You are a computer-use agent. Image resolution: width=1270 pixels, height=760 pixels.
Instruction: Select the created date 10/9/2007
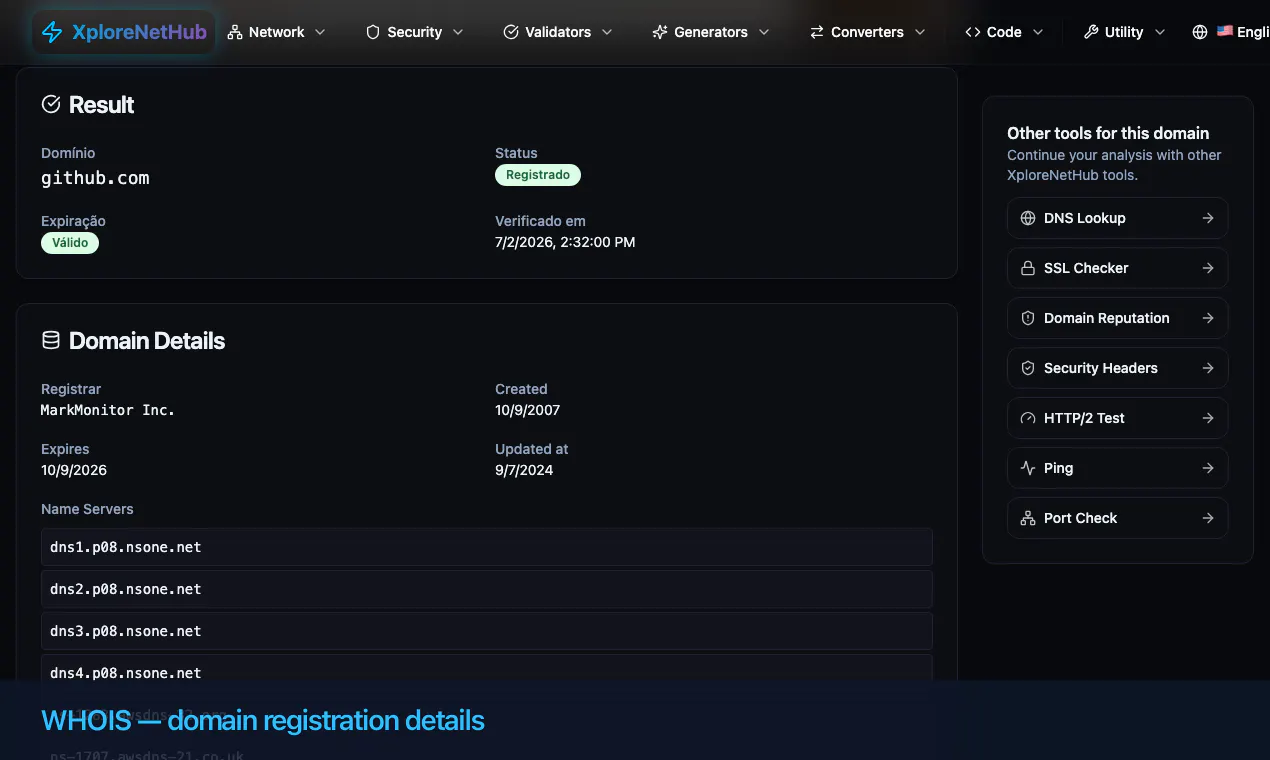[528, 410]
